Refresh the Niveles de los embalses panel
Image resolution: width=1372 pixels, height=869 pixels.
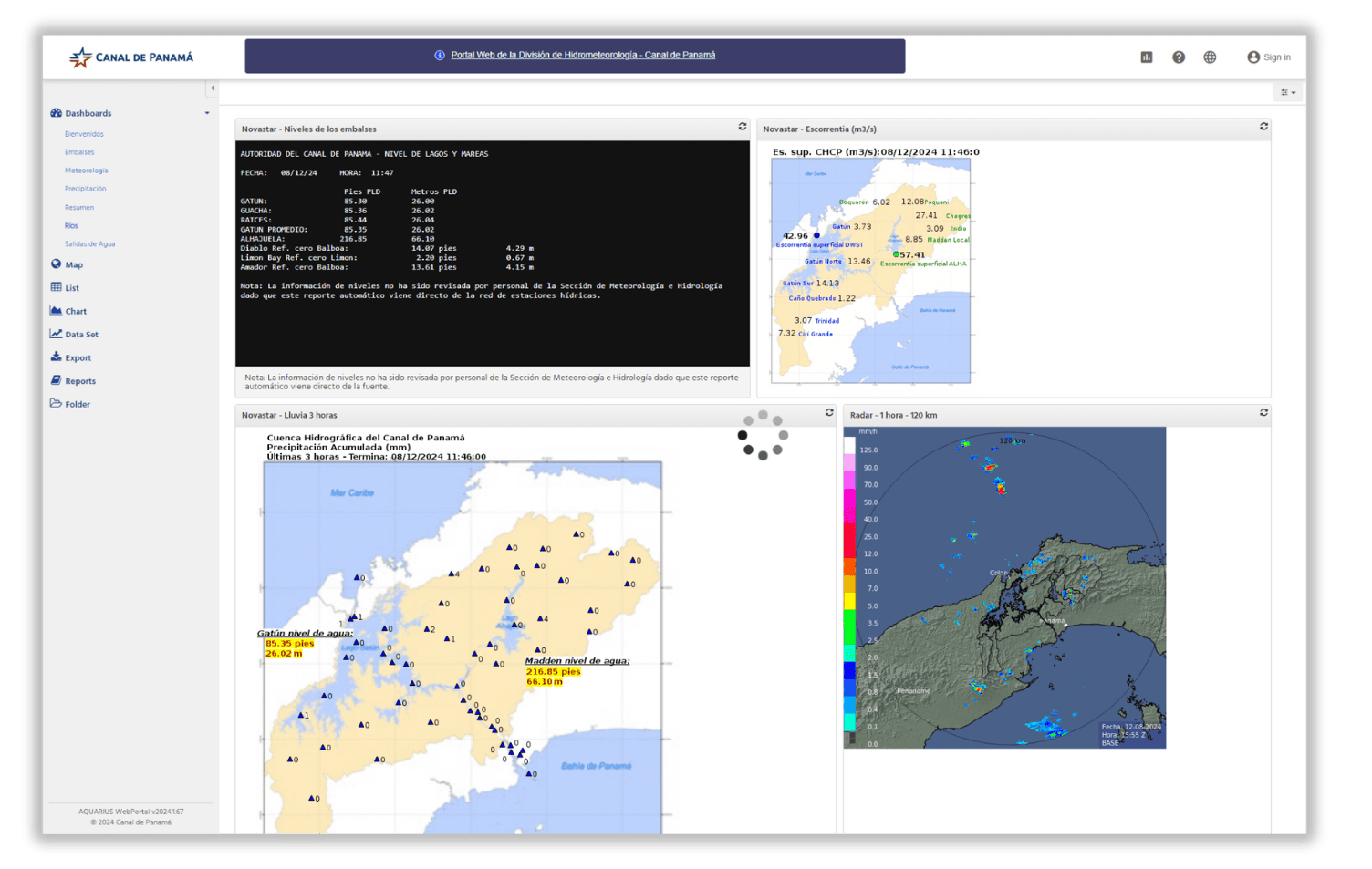click(743, 127)
